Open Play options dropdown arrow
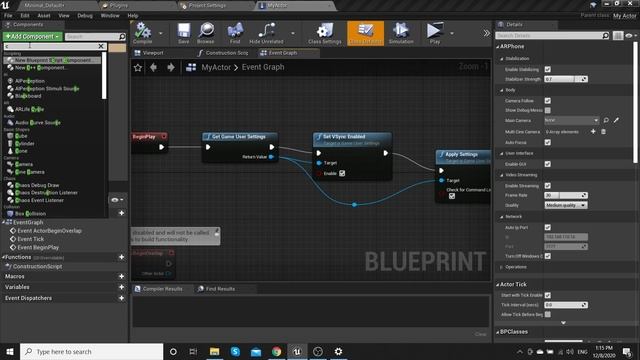This screenshot has width=640, height=360. (451, 33)
